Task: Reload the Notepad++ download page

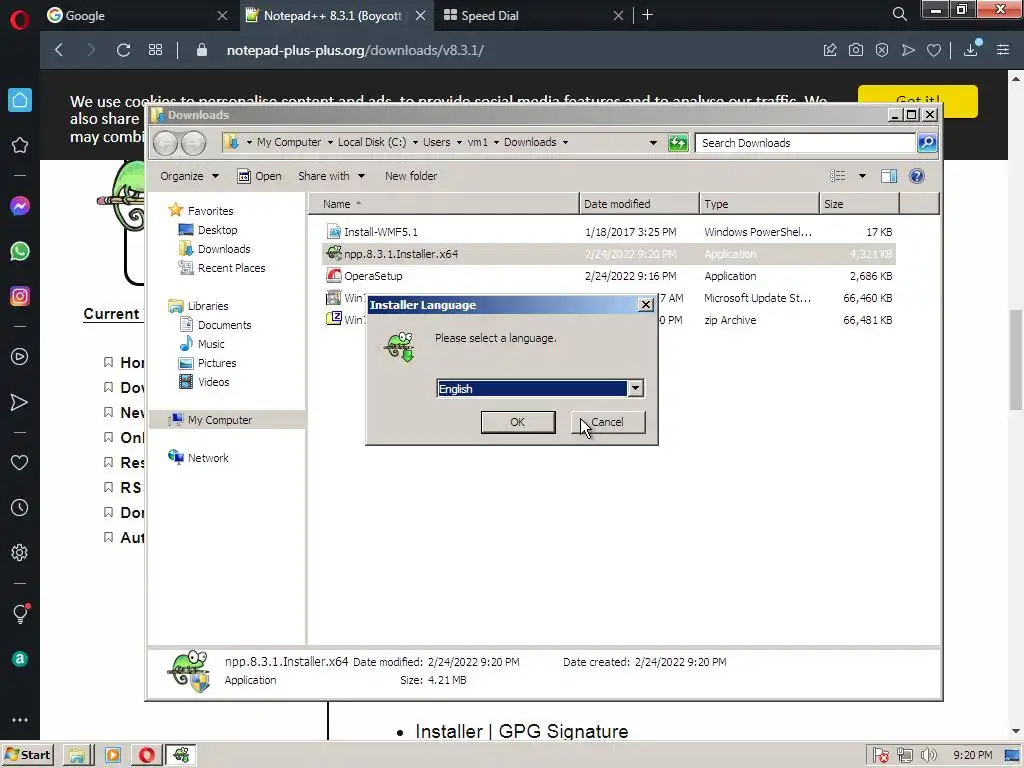Action: tap(123, 50)
